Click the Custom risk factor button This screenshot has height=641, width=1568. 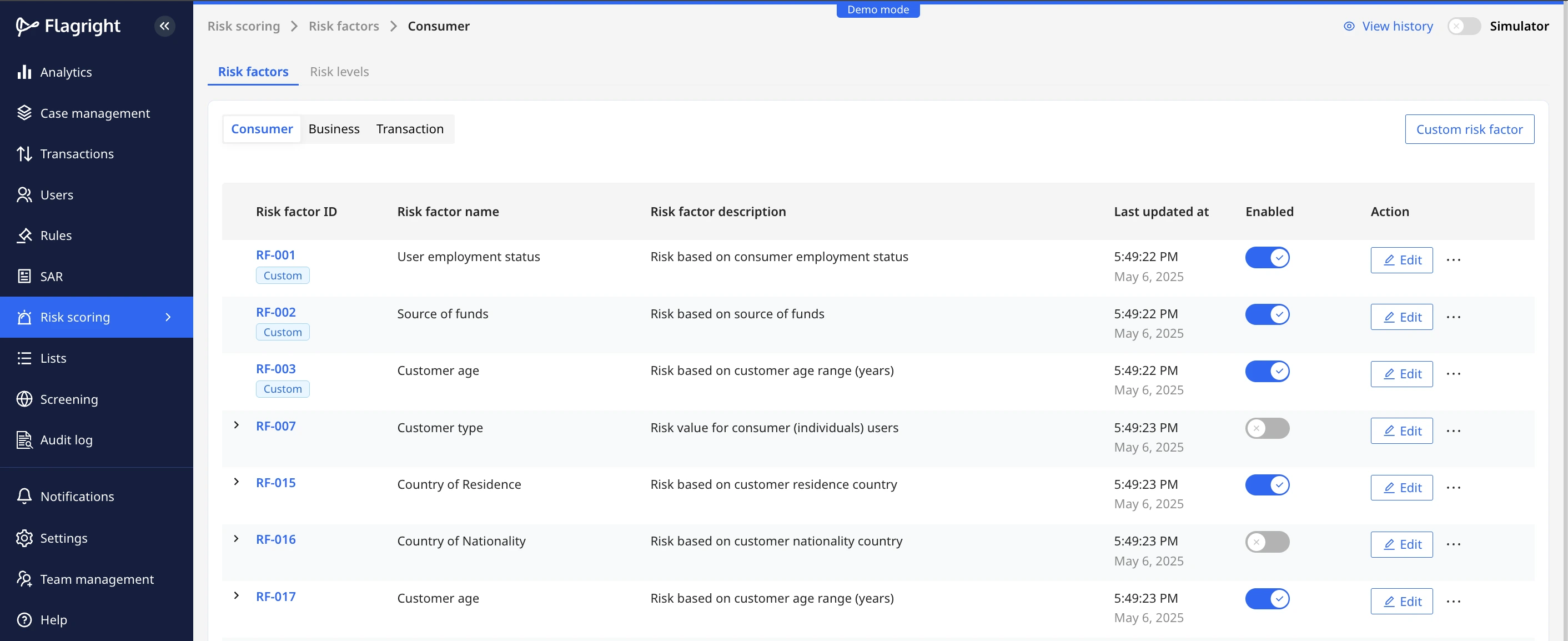[1469, 129]
